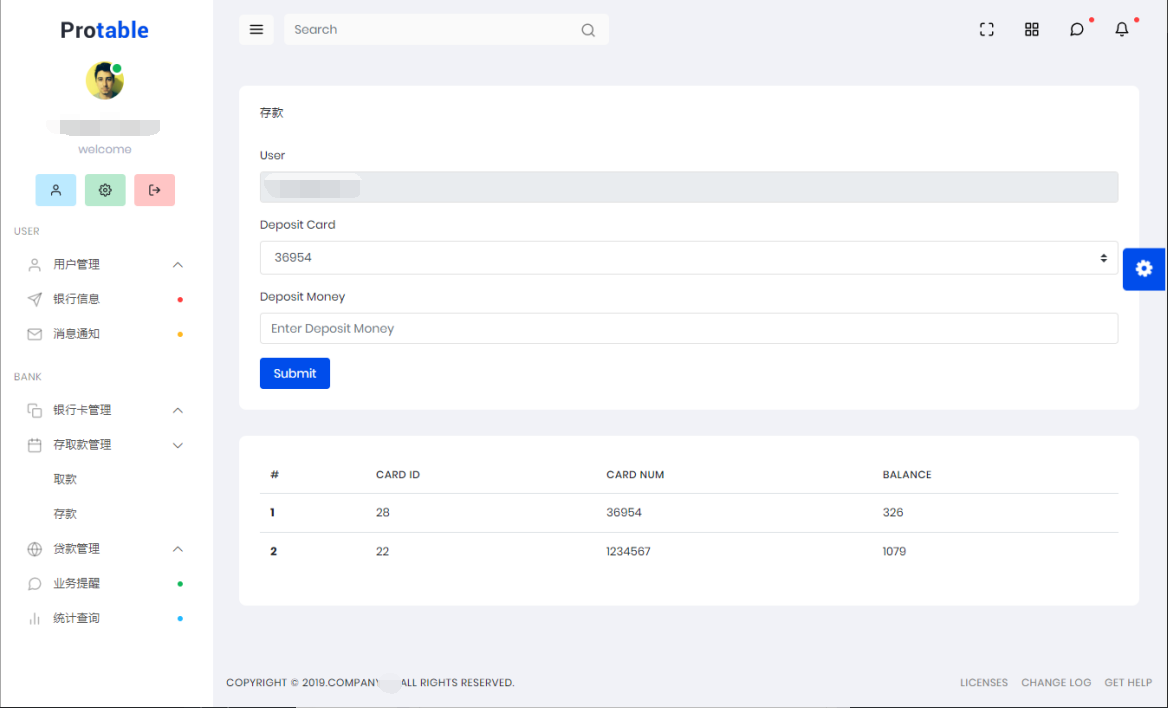
Task: Open the GET HELP footer link
Action: click(x=1128, y=683)
